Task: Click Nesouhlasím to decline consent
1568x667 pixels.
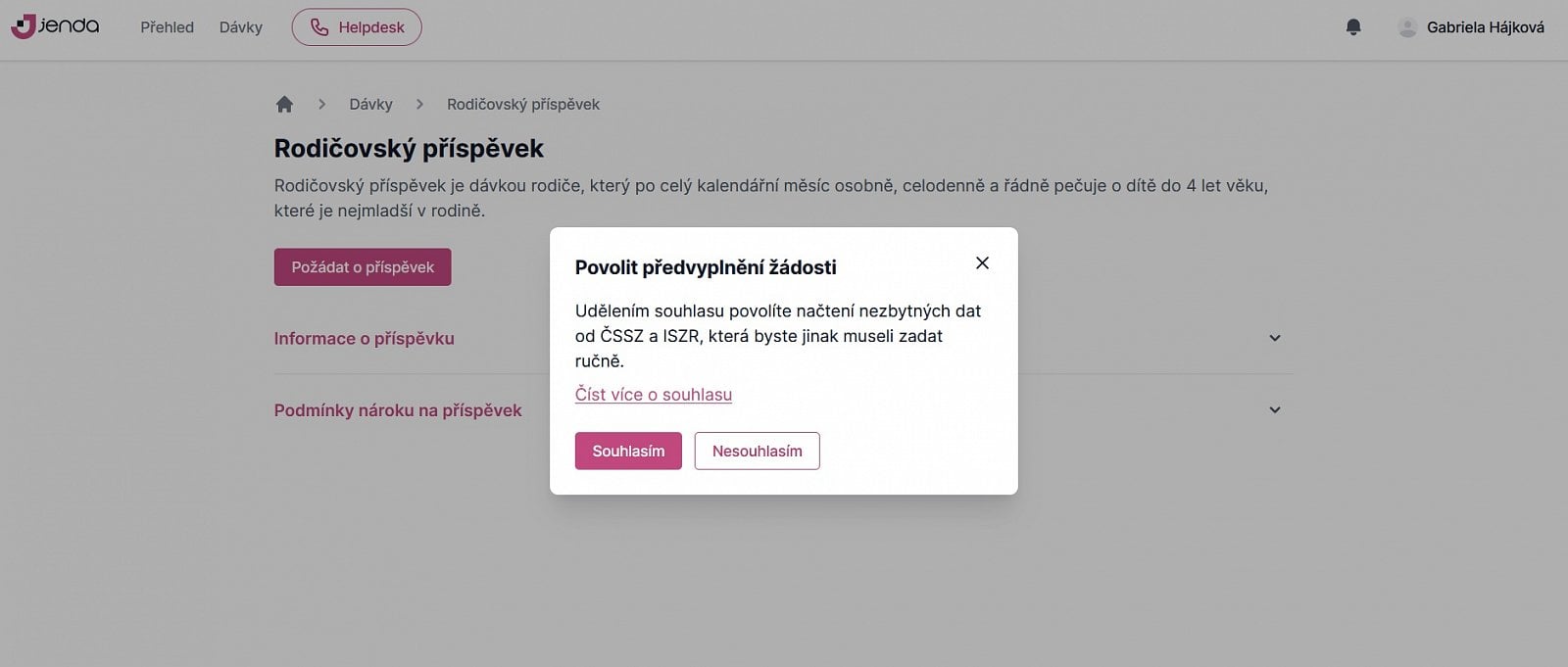Action: coord(758,451)
